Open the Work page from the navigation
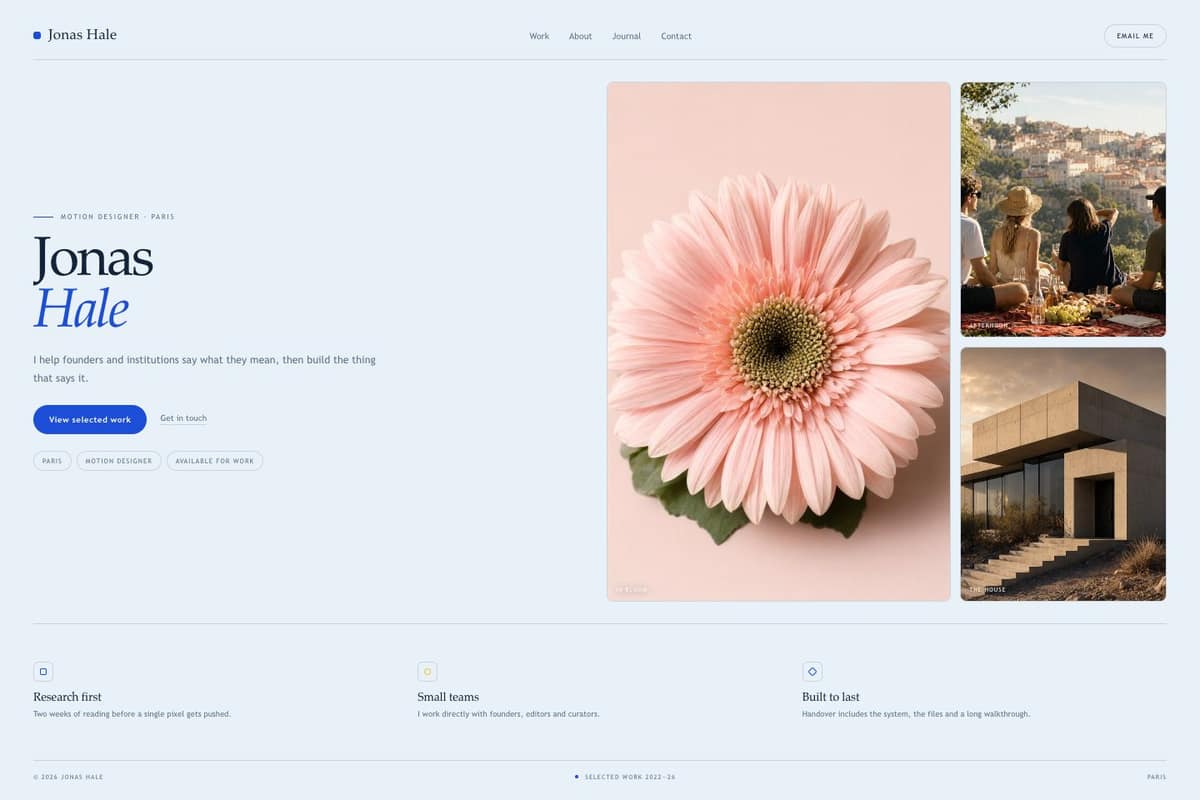 tap(539, 36)
